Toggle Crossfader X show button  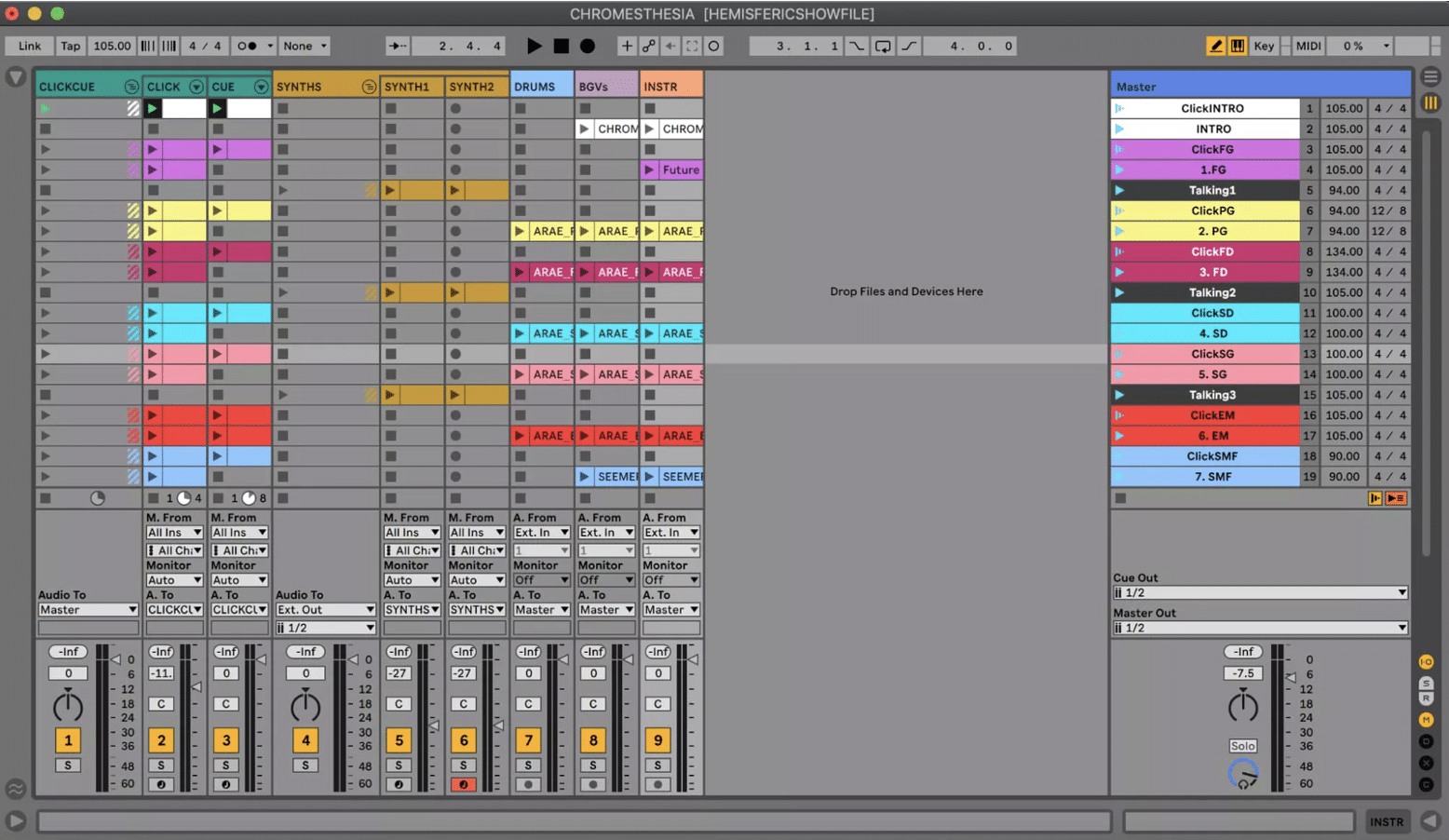[x=1426, y=763]
